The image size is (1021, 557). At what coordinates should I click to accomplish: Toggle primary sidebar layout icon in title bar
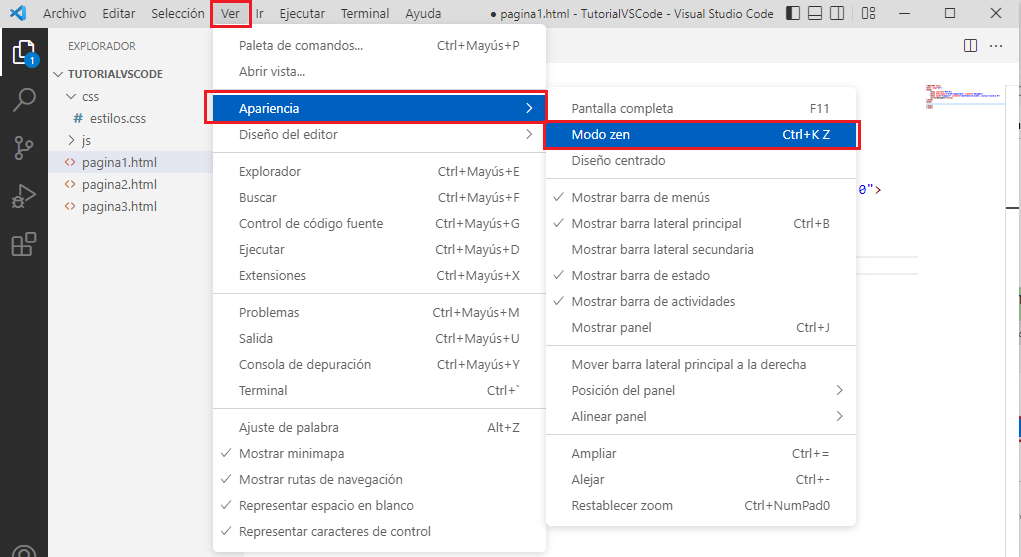pyautogui.click(x=792, y=13)
